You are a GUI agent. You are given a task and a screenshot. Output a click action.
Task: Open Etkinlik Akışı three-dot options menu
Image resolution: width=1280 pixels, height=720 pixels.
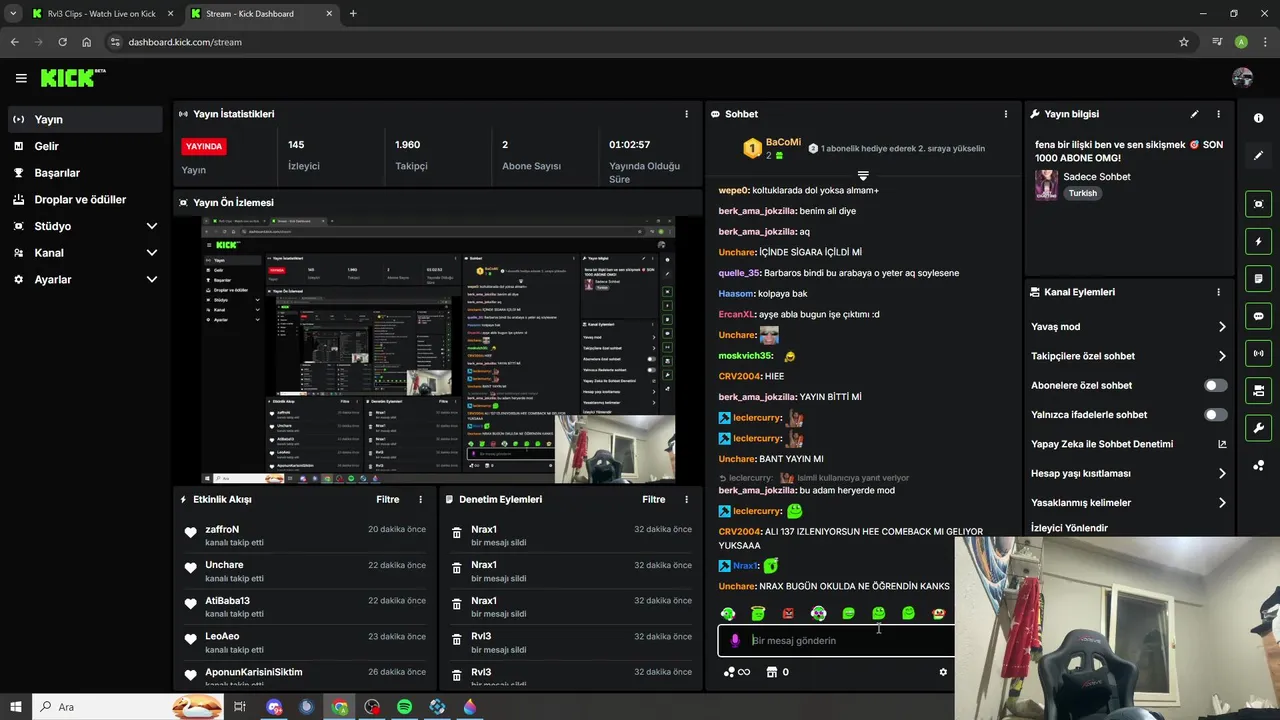(420, 499)
